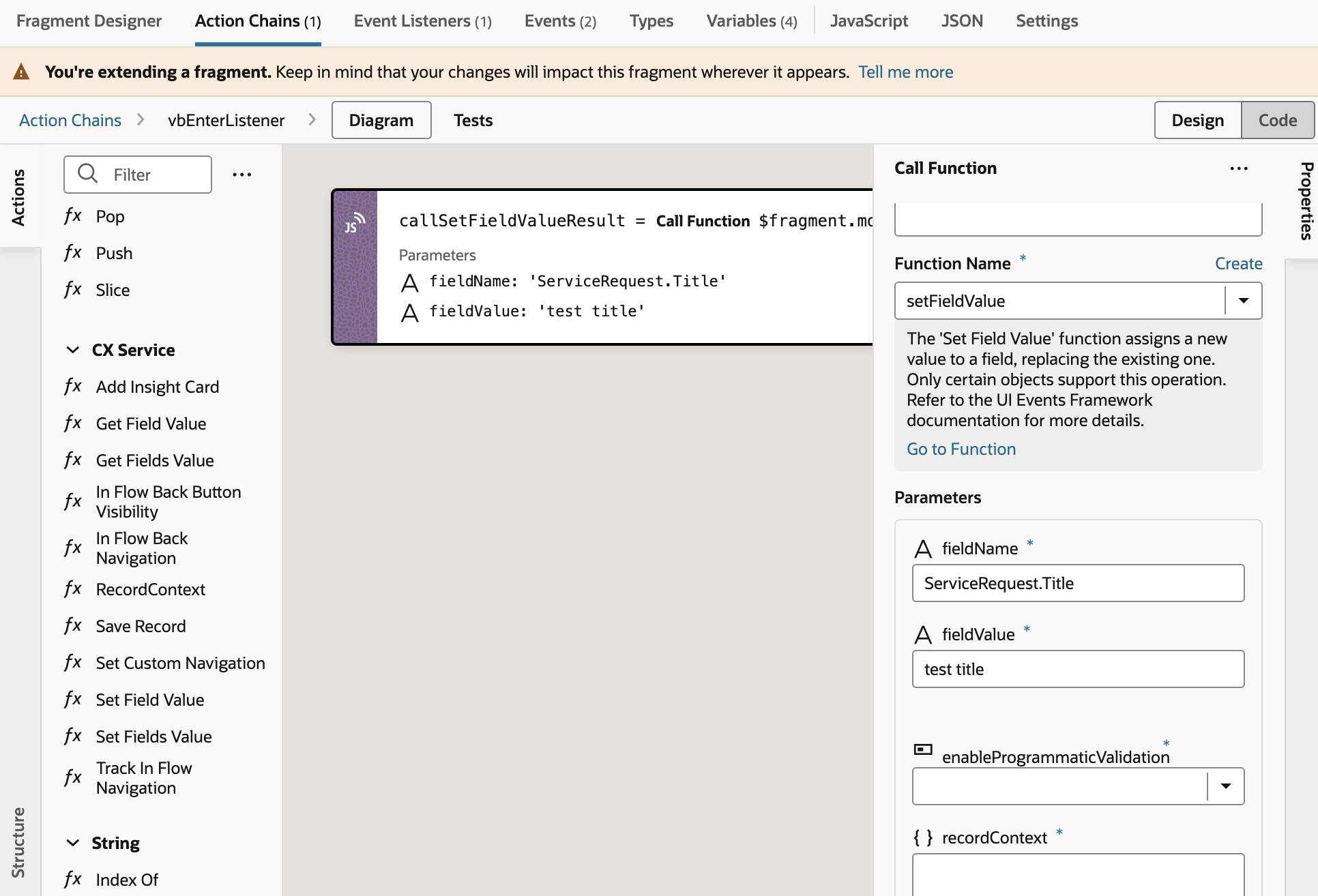Click the fieldName input with ServiceRequest.Title
The image size is (1318, 896).
[x=1079, y=583]
